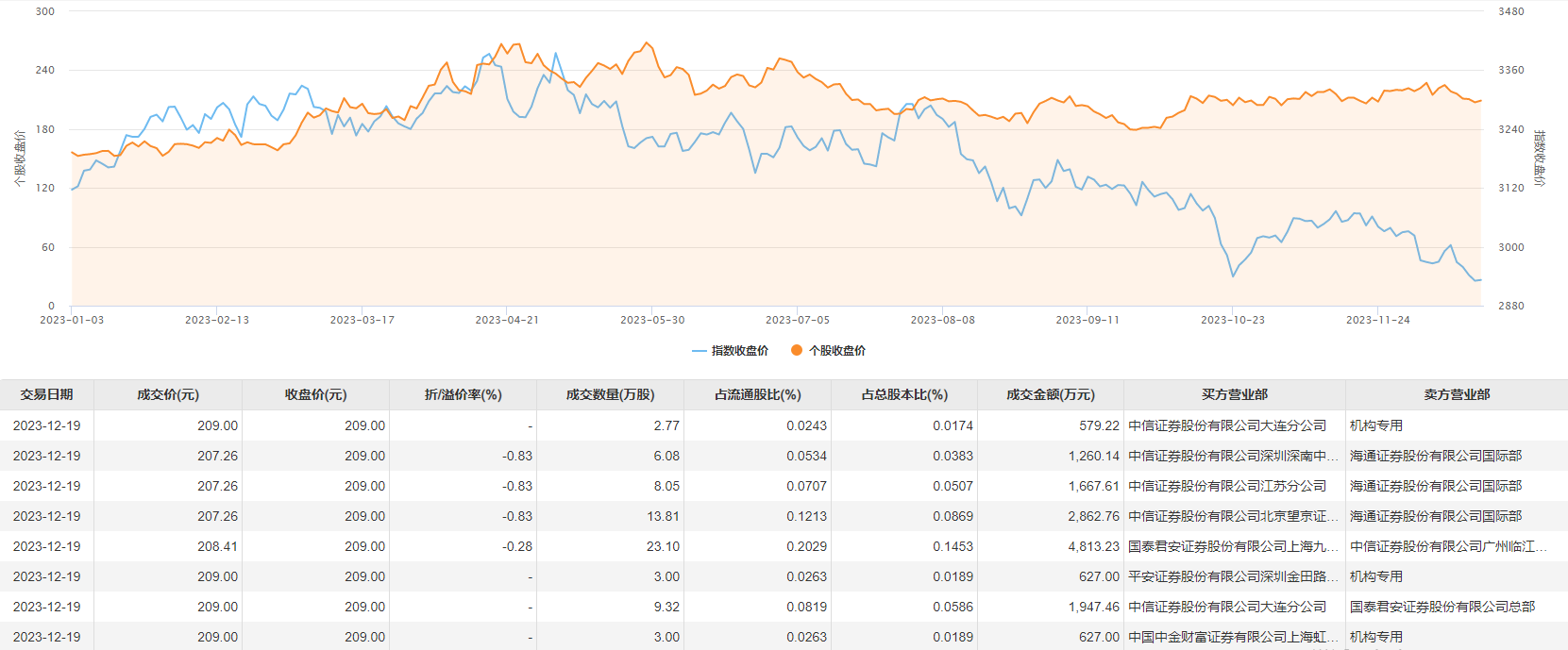Click the 2023-04-21 date on the chart axis
Image resolution: width=1568 pixels, height=650 pixels.
(x=507, y=320)
